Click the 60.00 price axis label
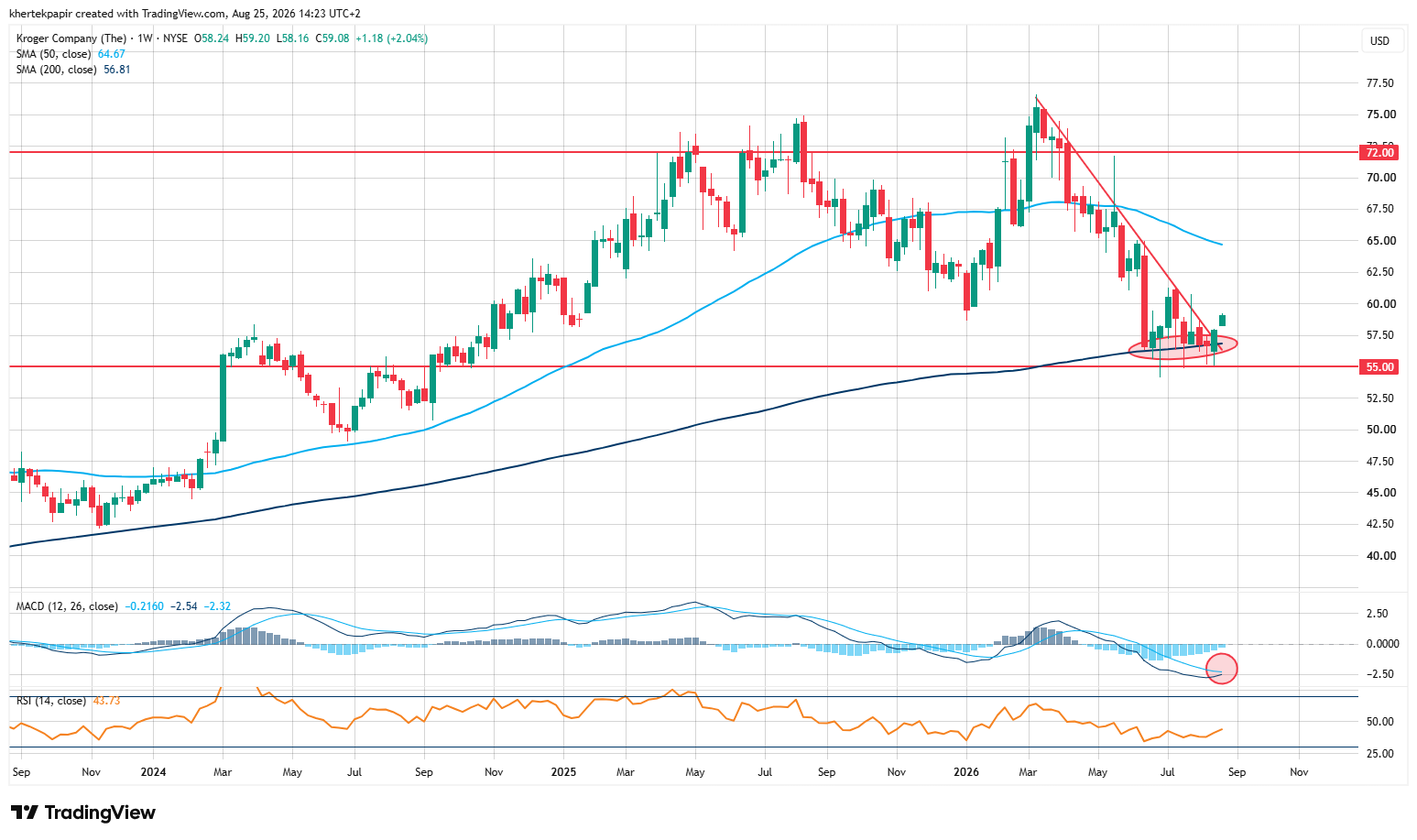Viewport: 1417px width, 840px height. point(1379,304)
